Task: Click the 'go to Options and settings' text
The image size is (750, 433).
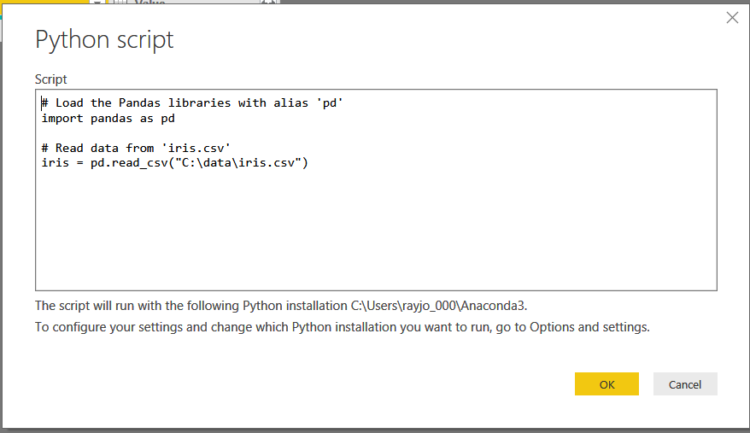Action: click(573, 327)
